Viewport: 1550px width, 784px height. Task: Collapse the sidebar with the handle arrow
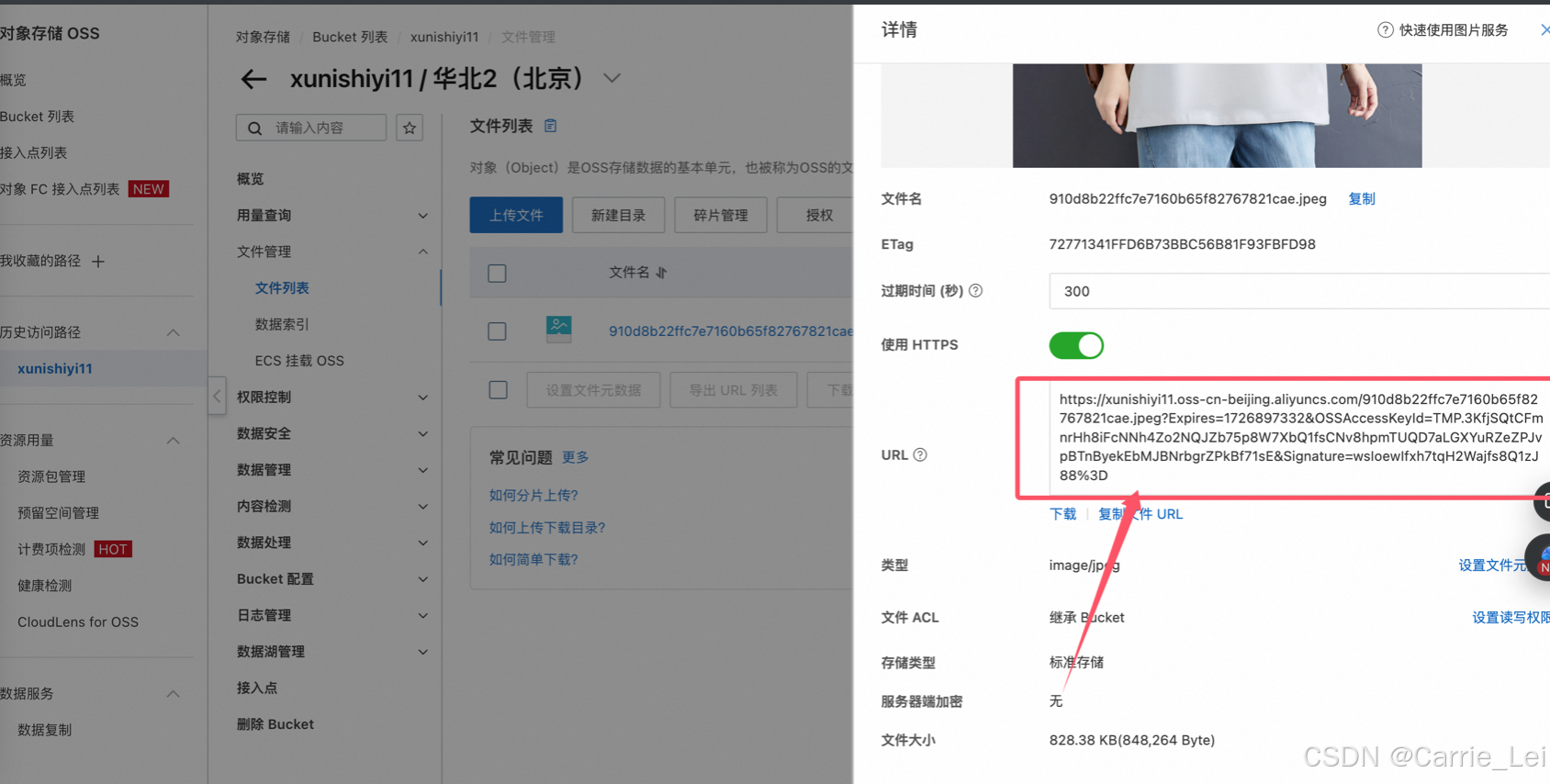pos(217,397)
